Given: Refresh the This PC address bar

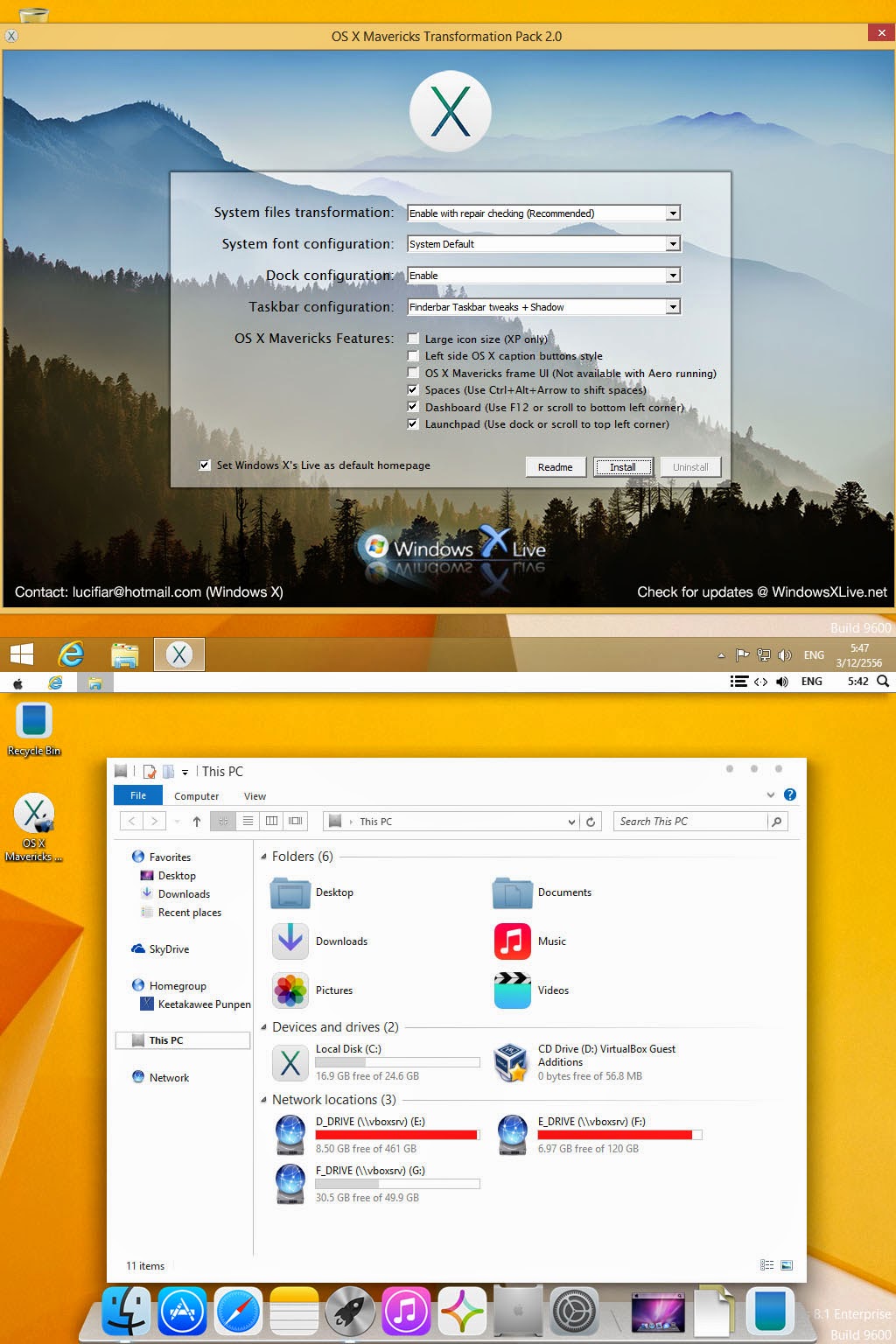Looking at the screenshot, I should click(x=591, y=822).
